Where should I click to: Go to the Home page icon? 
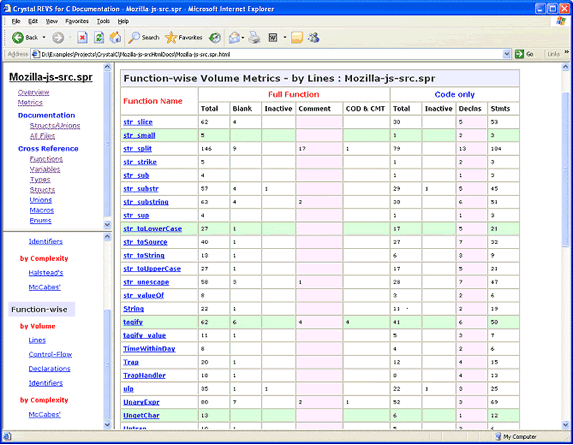pyautogui.click(x=115, y=37)
